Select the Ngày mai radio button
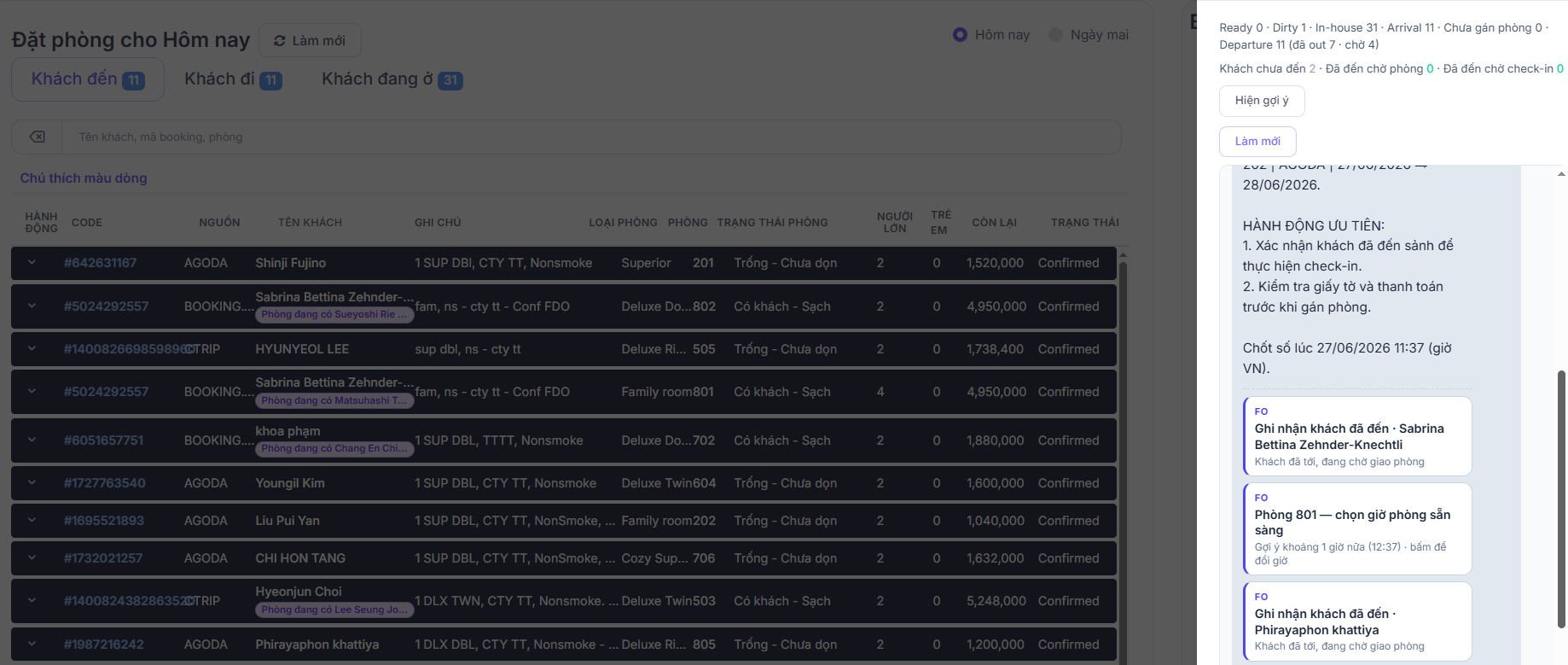Image resolution: width=1568 pixels, height=665 pixels. pyautogui.click(x=1055, y=34)
